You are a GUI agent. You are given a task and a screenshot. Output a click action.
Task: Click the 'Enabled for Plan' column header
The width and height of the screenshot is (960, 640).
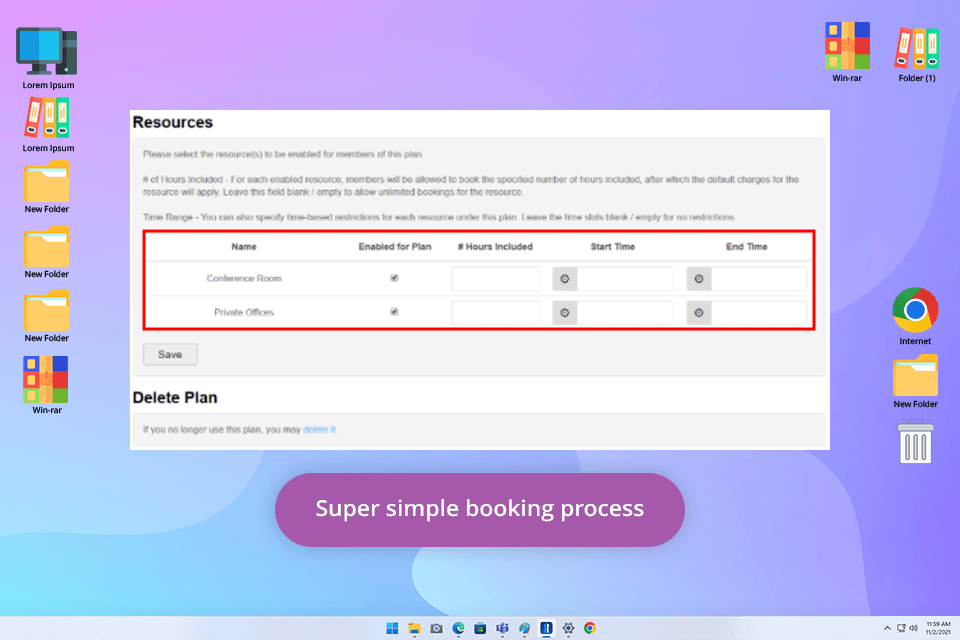coord(395,247)
